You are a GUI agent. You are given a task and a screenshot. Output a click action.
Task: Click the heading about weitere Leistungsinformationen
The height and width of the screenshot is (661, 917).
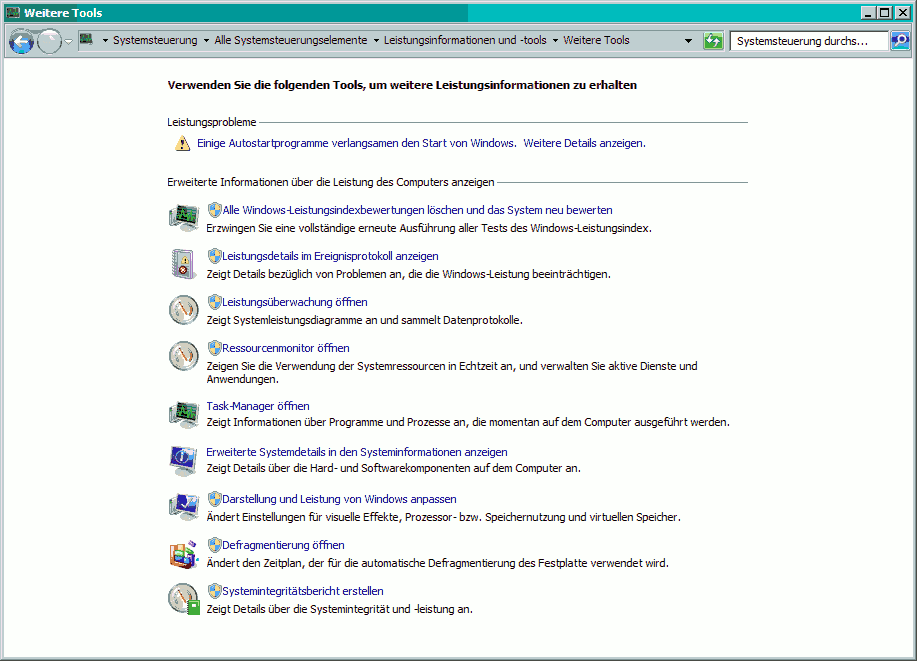(x=402, y=85)
